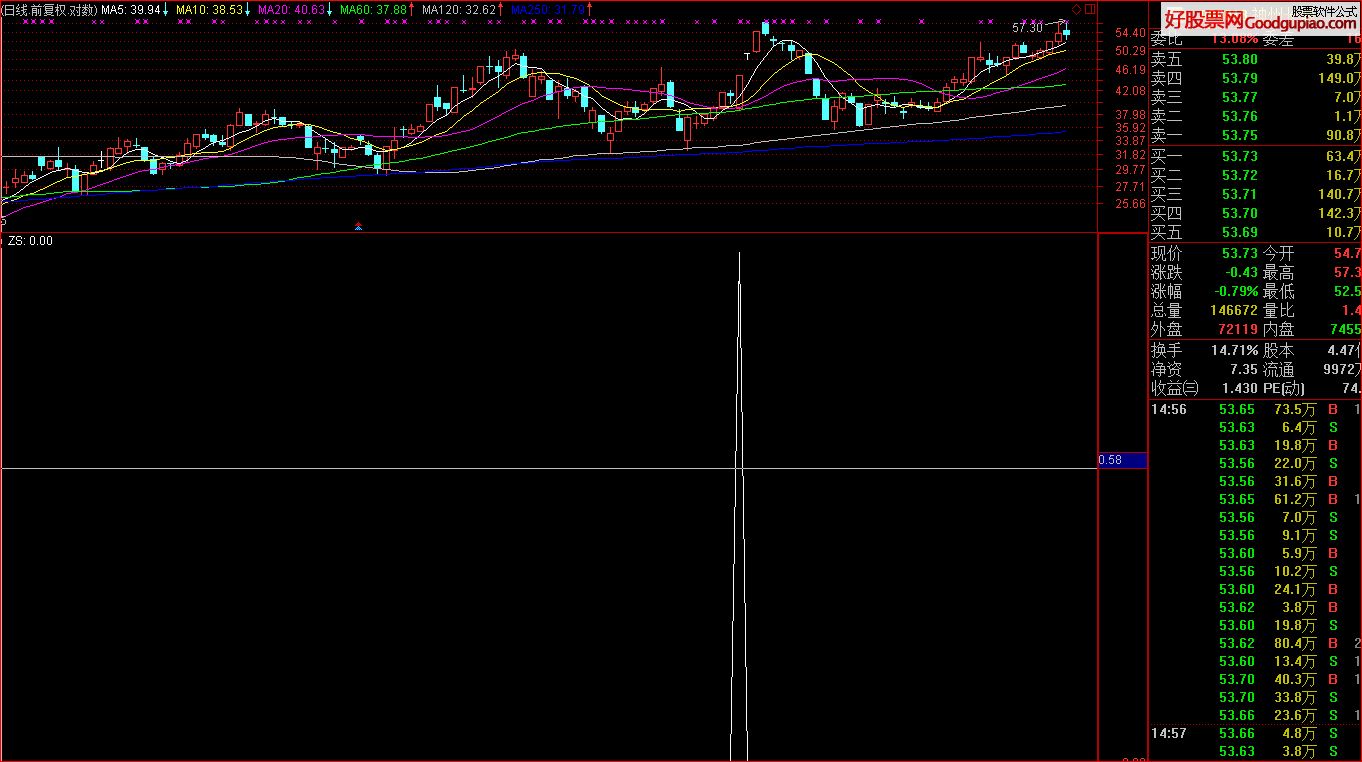Toggle the 收益(三) earnings quarter label
This screenshot has height=762, width=1362.
pos(1174,388)
